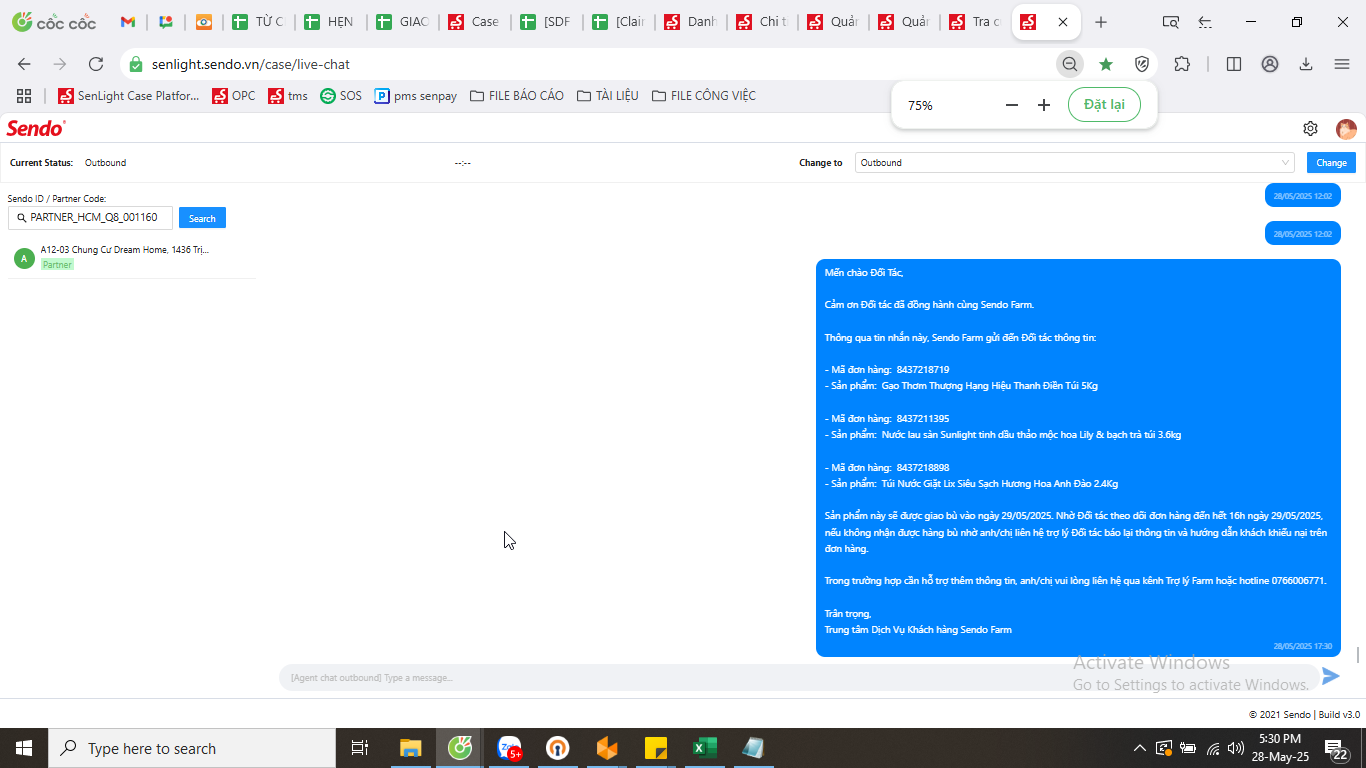The width and height of the screenshot is (1366, 768).
Task: Open the browser hamburger menu
Action: coord(1342,64)
